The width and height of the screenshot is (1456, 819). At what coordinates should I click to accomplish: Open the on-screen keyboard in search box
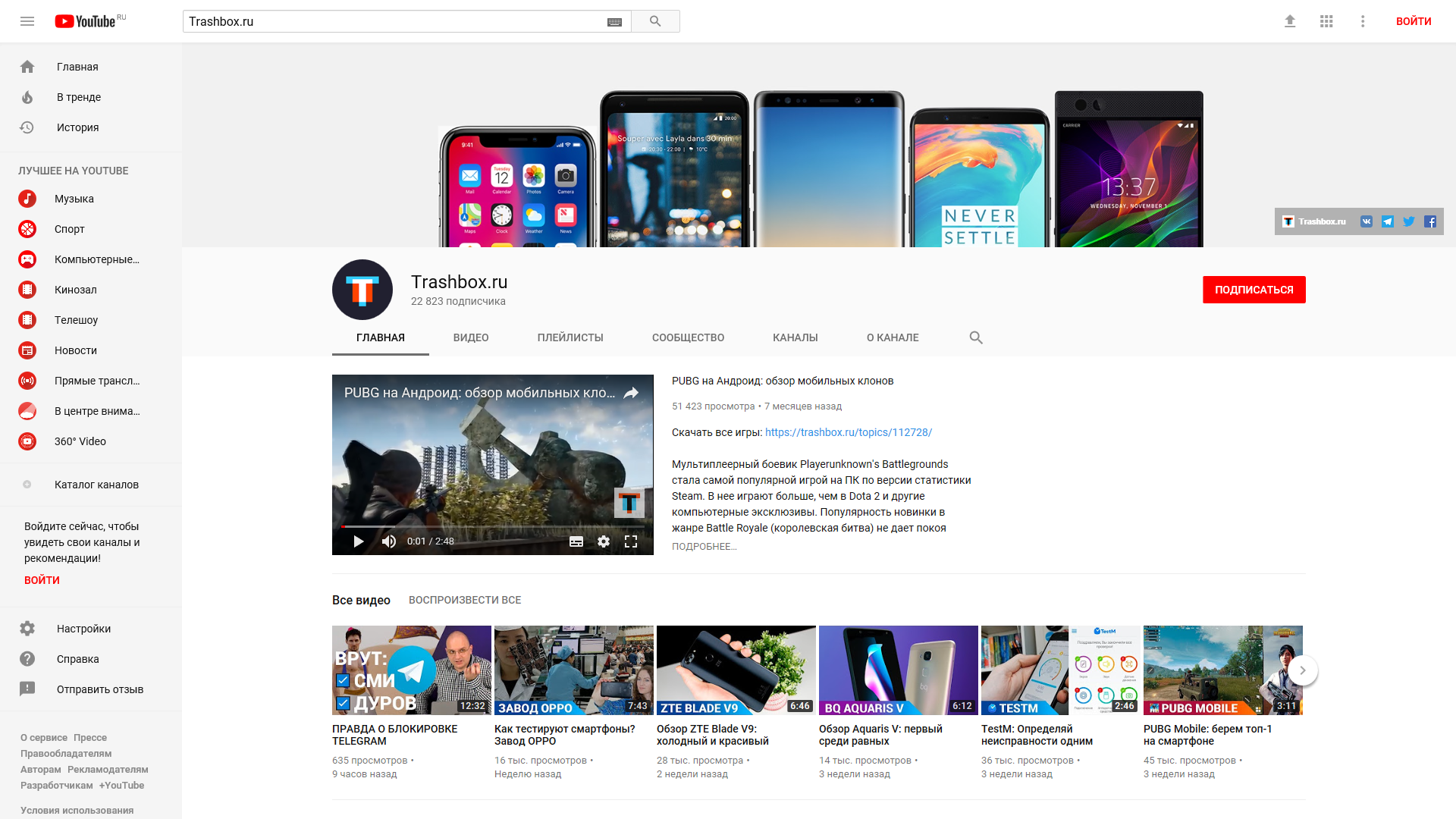[x=614, y=22]
